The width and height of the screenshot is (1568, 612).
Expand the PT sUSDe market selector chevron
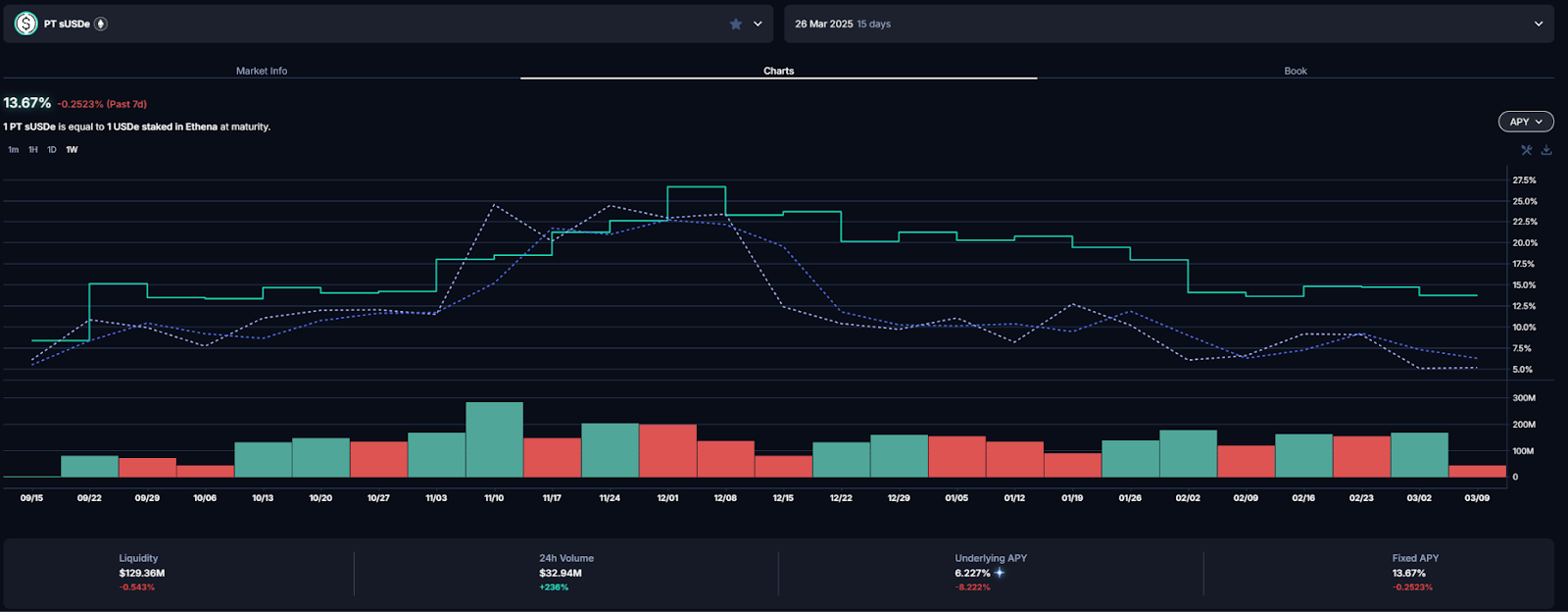click(758, 24)
